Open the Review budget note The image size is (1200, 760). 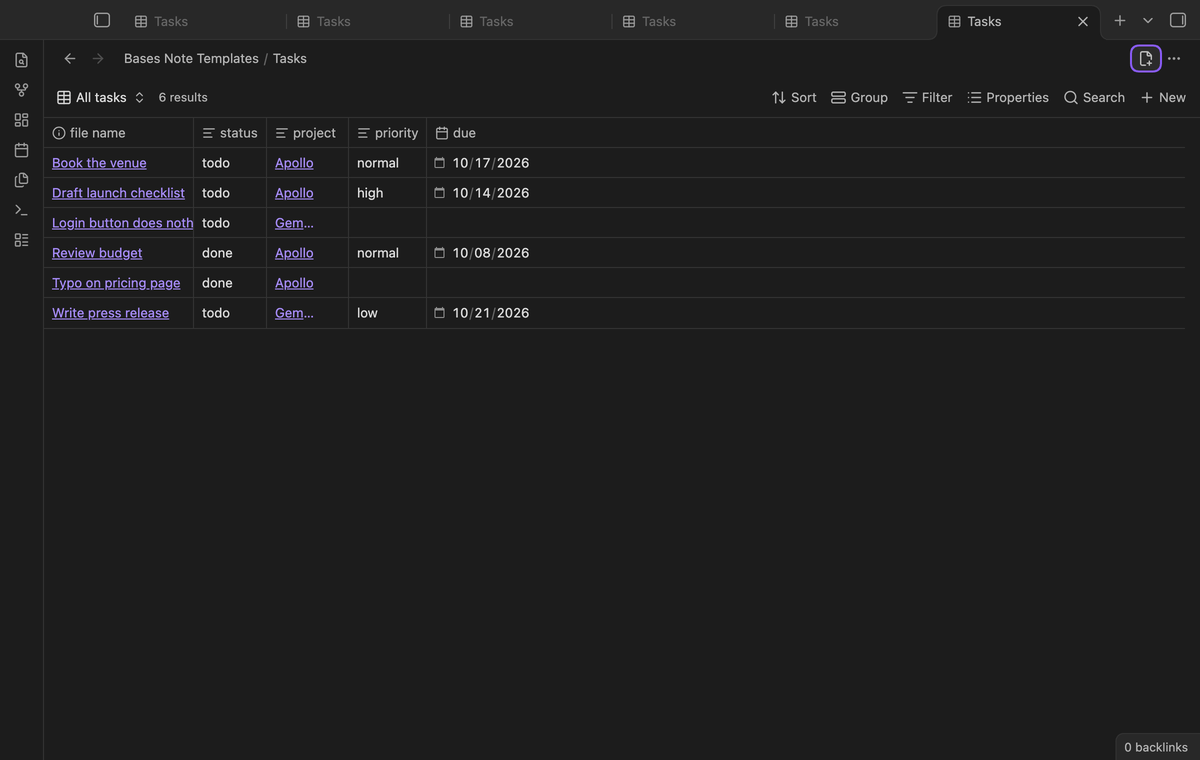click(97, 252)
